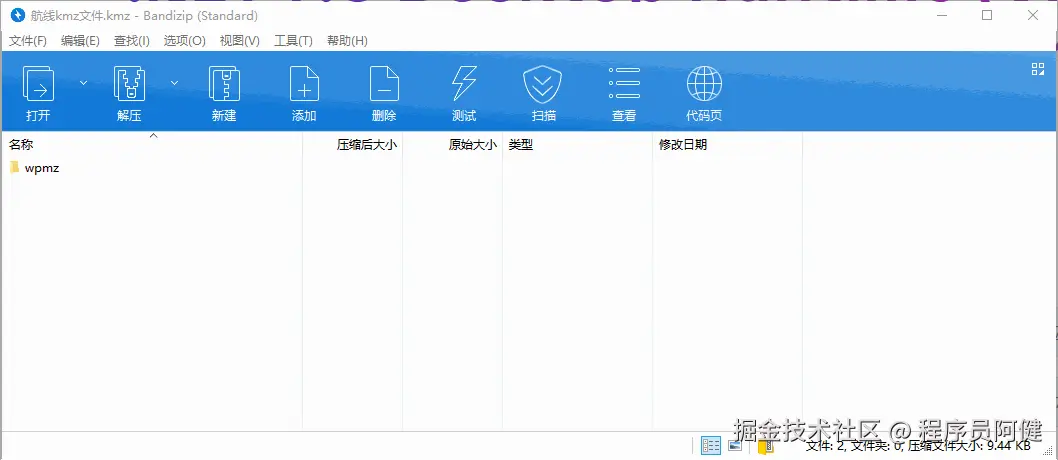Sort by 名称 column header
1058x460 pixels.
[x=152, y=144]
